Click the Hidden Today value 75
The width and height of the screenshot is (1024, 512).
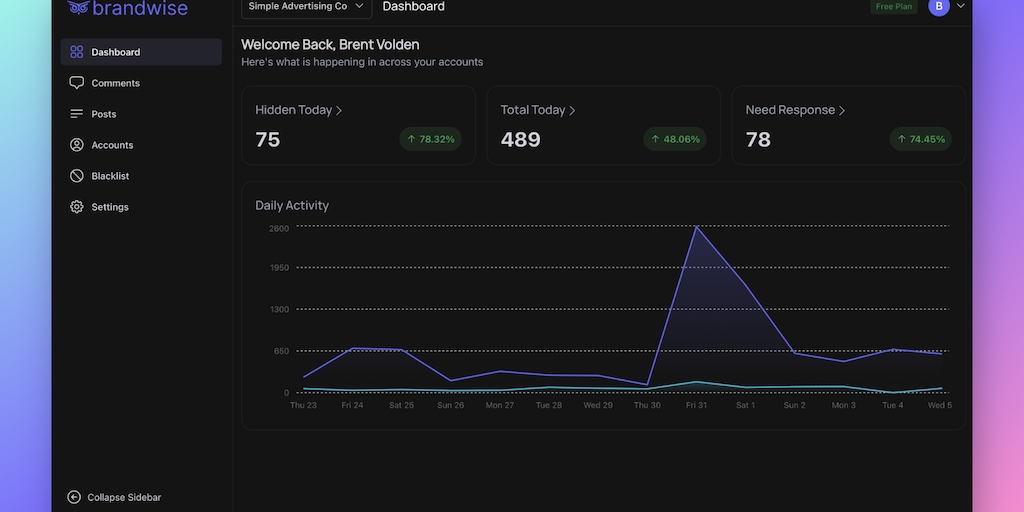(268, 140)
